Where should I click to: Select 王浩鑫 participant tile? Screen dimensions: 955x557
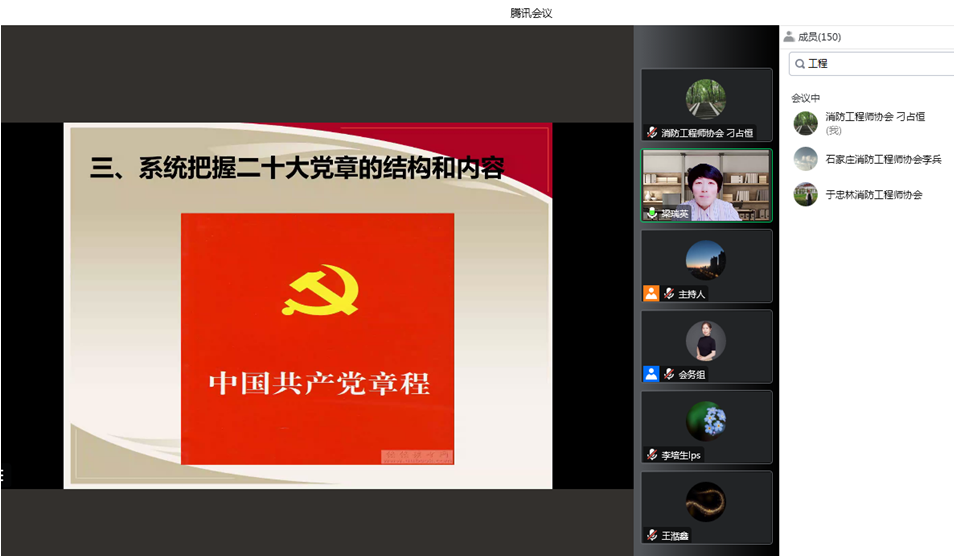click(707, 508)
